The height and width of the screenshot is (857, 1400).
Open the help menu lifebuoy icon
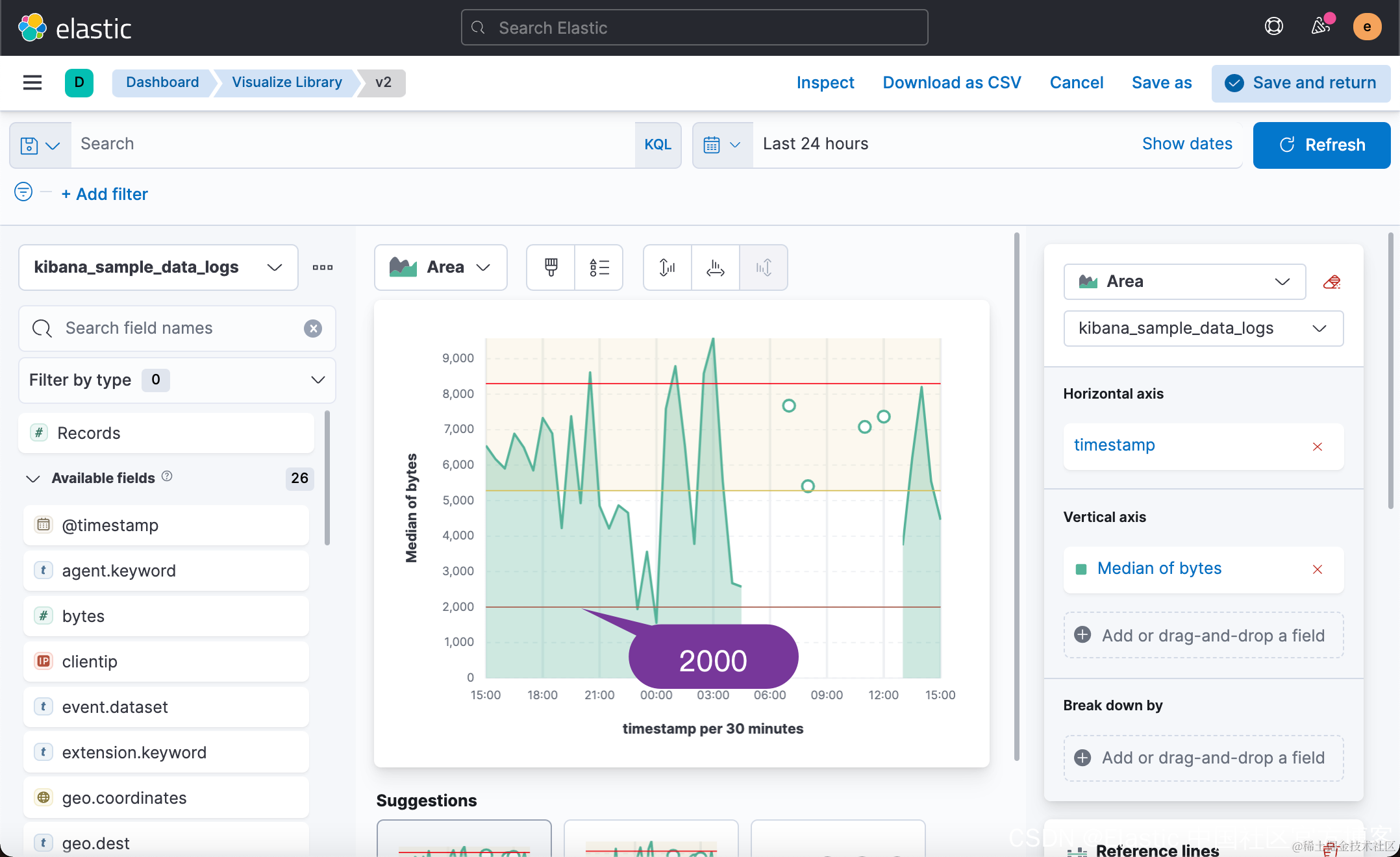click(x=1273, y=27)
